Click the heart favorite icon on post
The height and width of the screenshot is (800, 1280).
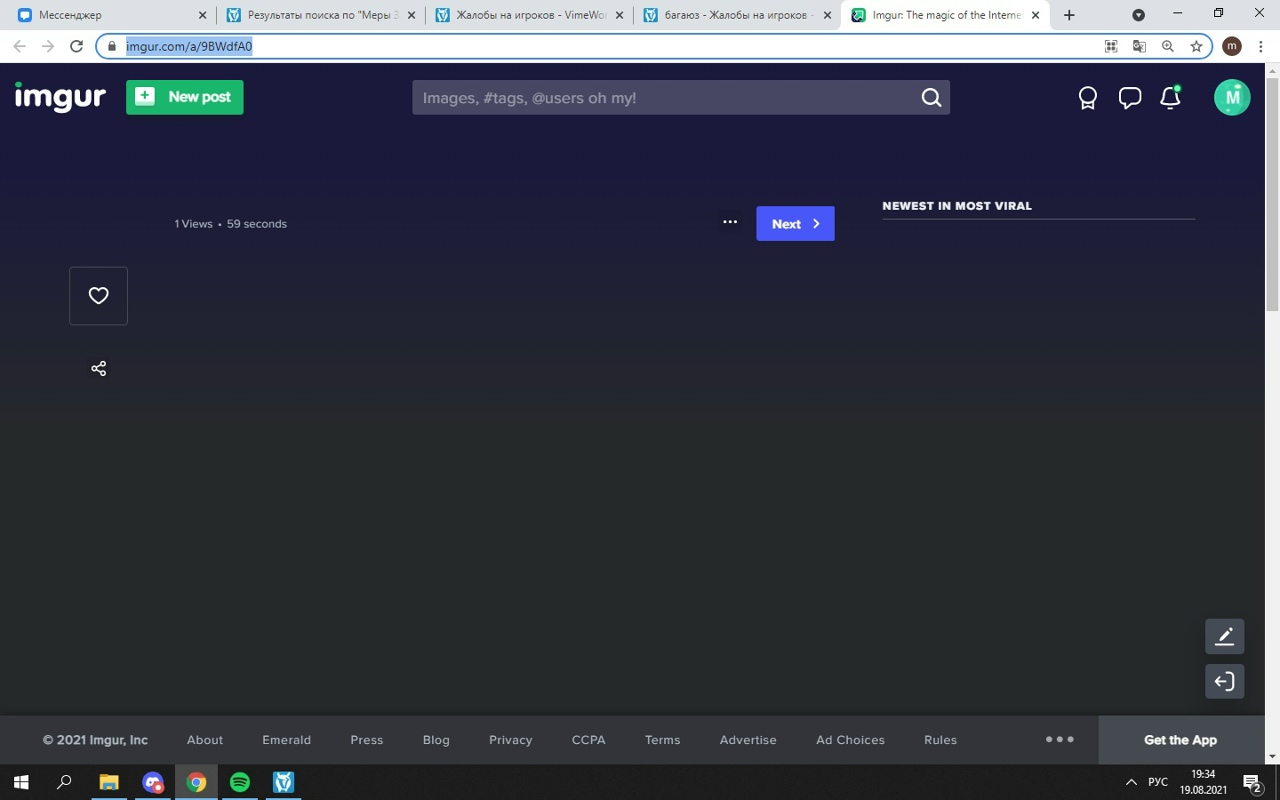(x=98, y=296)
